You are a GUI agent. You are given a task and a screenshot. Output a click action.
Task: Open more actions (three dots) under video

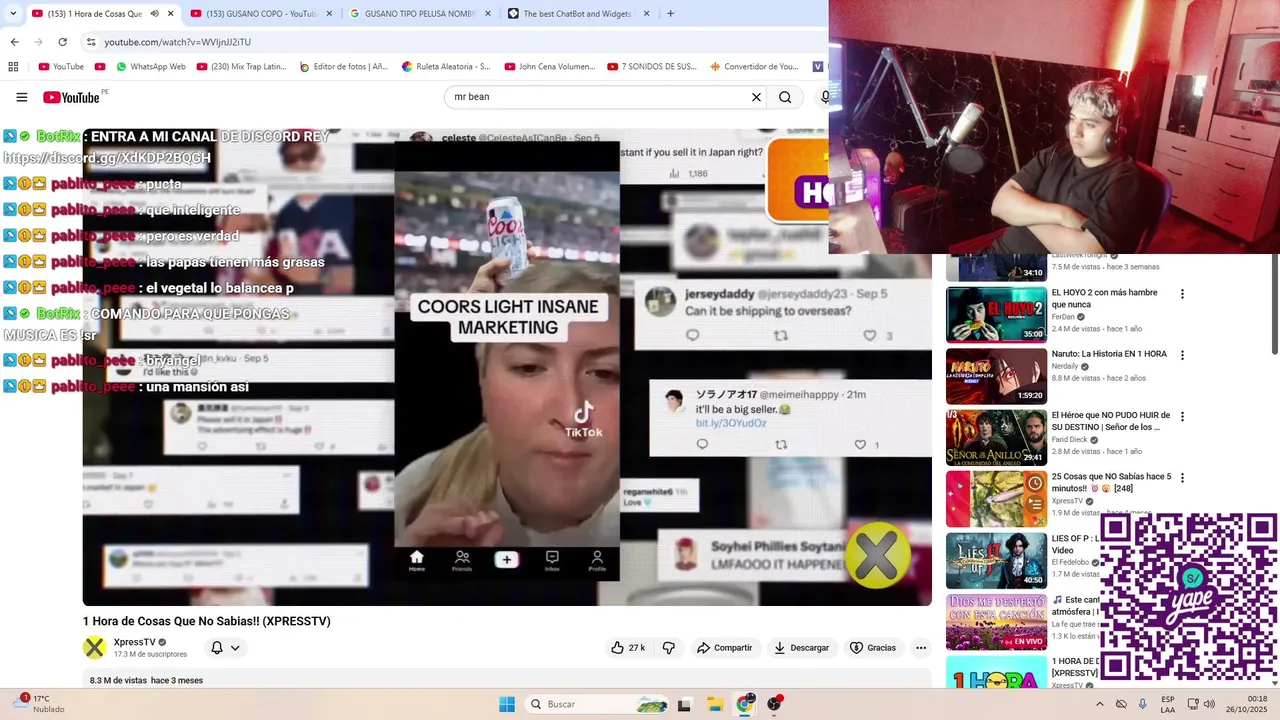click(x=921, y=648)
